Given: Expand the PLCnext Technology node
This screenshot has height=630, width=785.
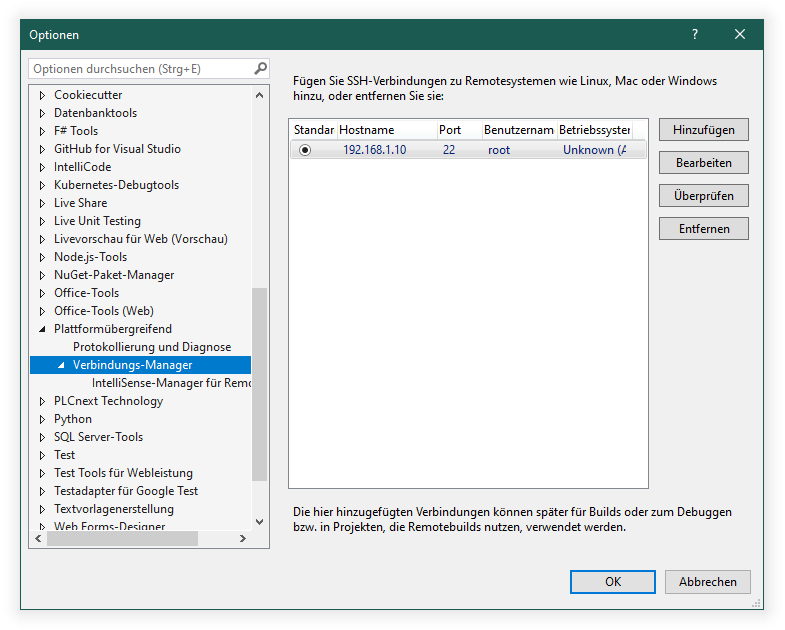Looking at the screenshot, I should [x=42, y=401].
